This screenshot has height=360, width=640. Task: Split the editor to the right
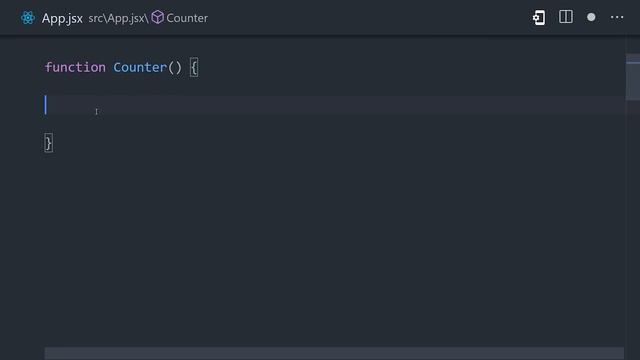[x=566, y=17]
